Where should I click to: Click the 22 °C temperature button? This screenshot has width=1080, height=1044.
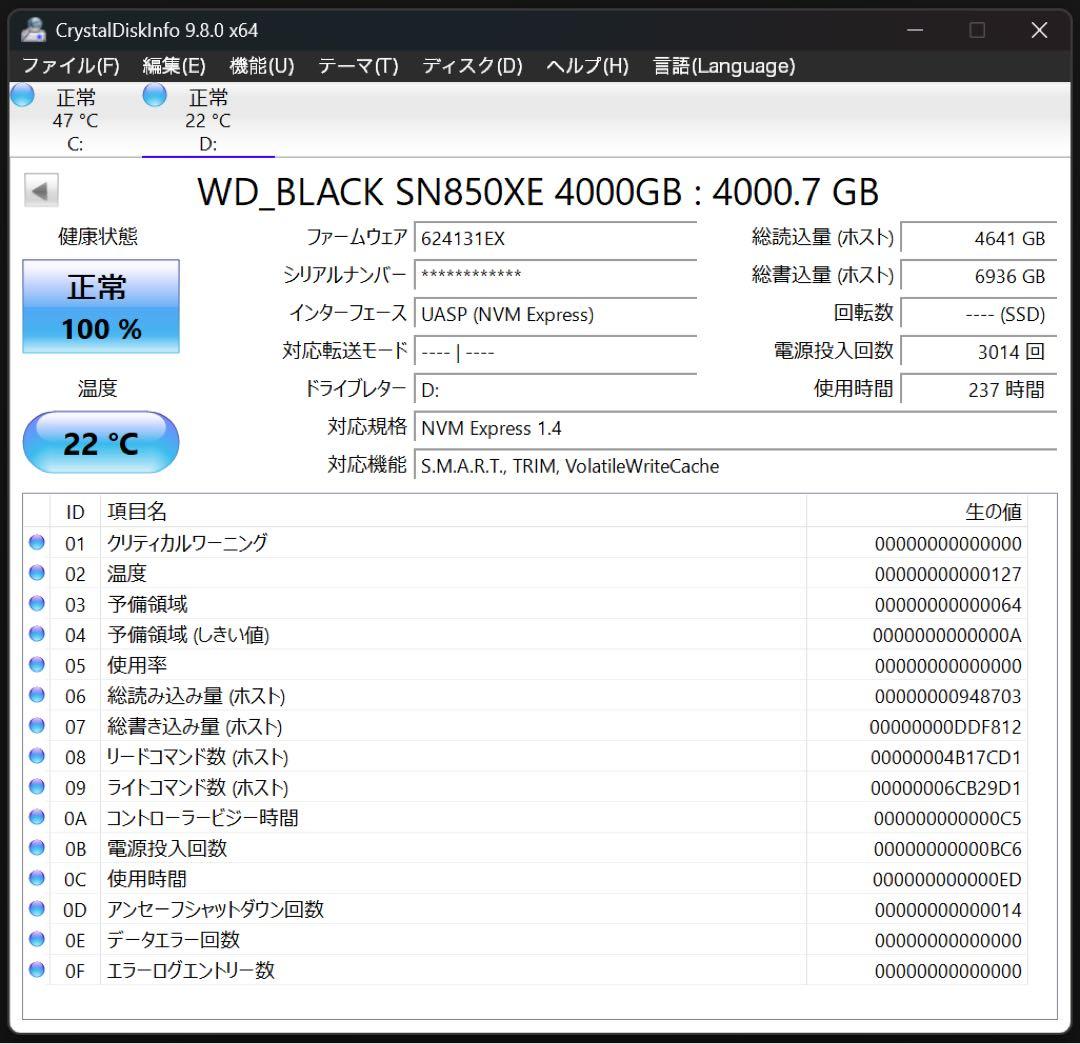tap(101, 442)
